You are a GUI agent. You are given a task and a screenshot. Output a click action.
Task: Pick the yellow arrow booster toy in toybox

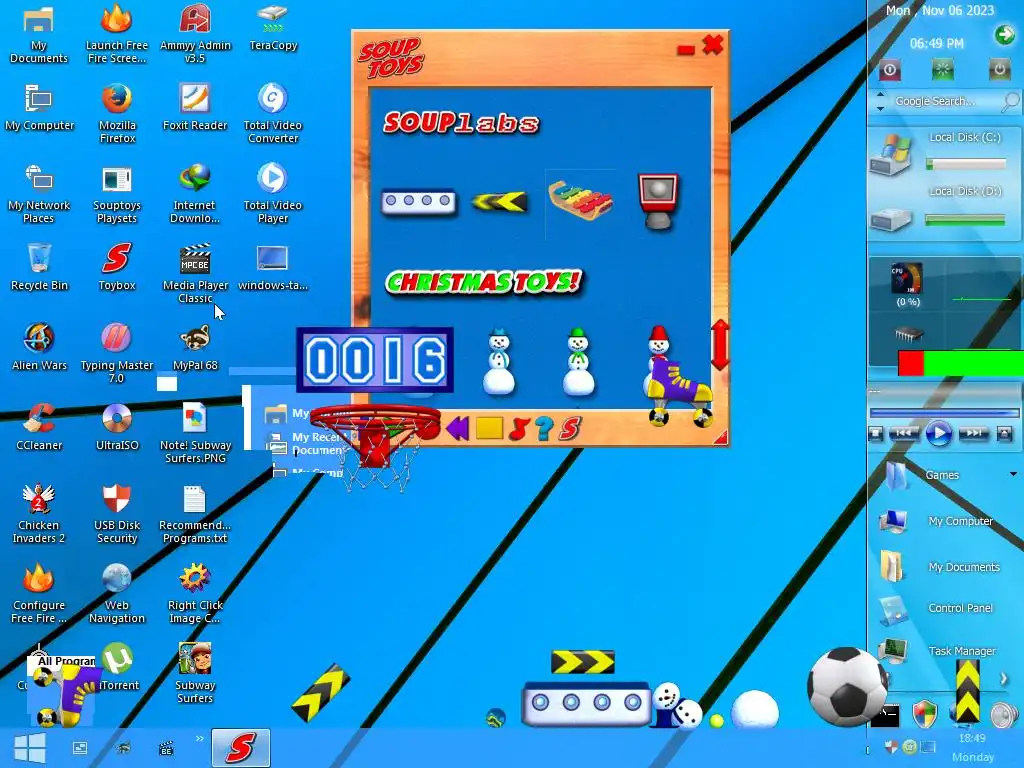(x=498, y=202)
